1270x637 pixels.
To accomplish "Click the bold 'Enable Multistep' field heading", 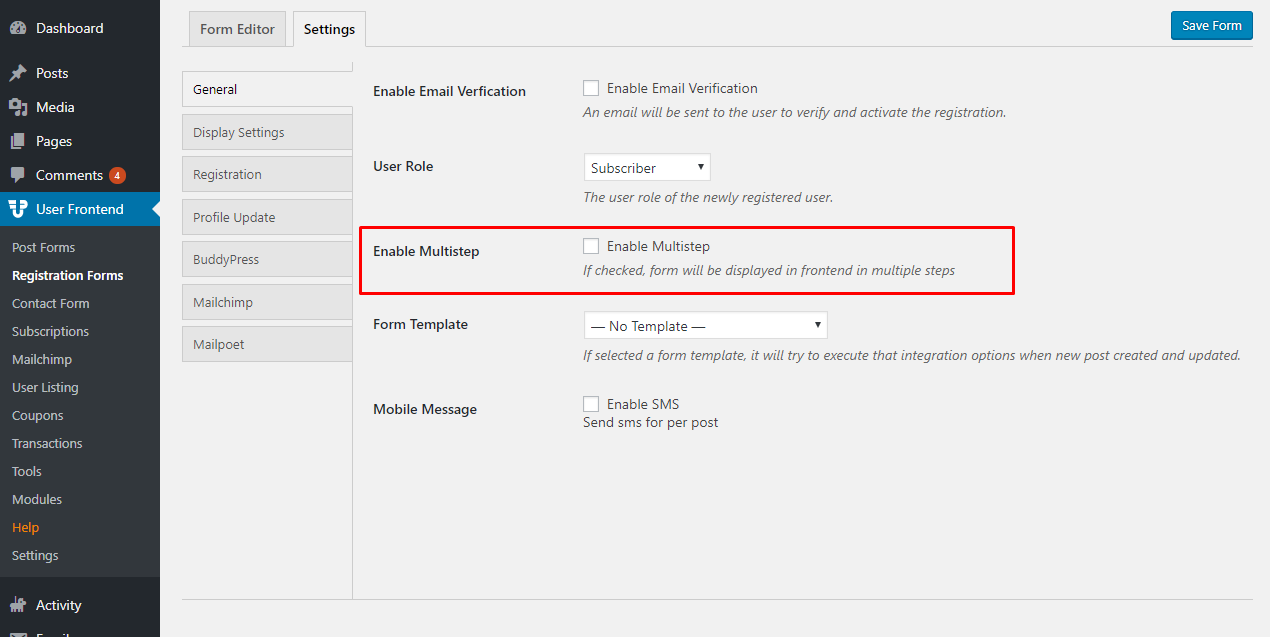I will (x=426, y=251).
